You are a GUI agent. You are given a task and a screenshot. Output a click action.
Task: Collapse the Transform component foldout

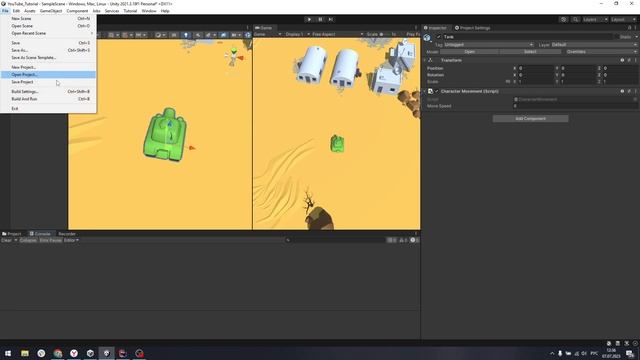[x=424, y=60]
